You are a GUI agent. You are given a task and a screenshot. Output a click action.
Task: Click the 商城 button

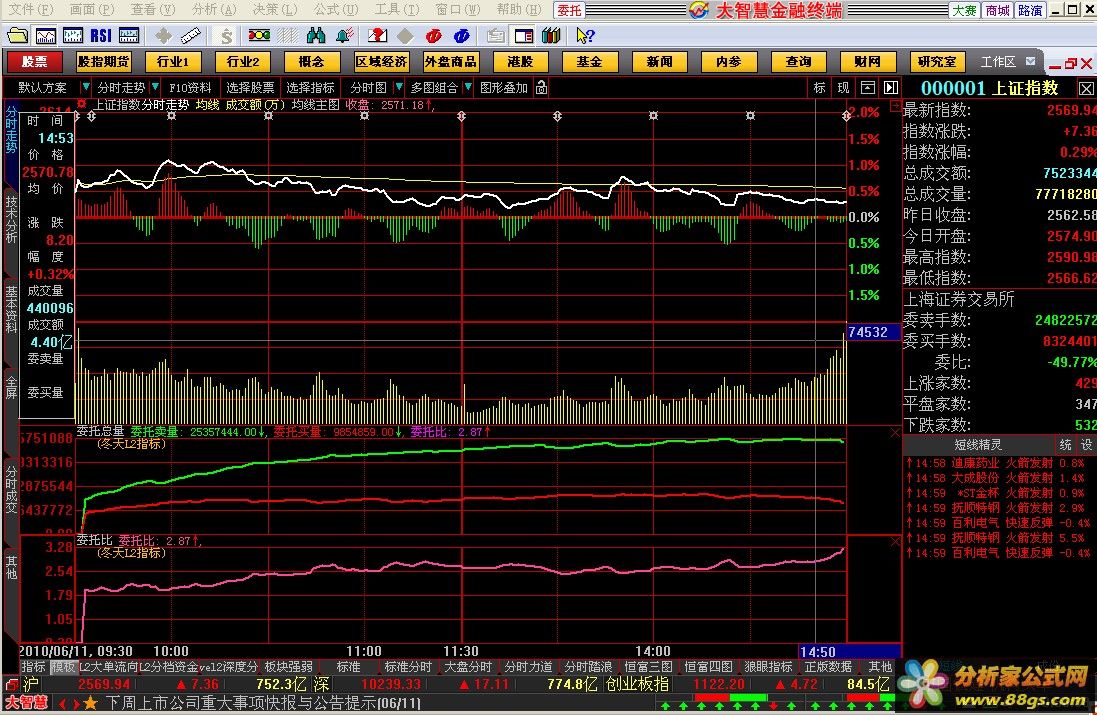(997, 10)
